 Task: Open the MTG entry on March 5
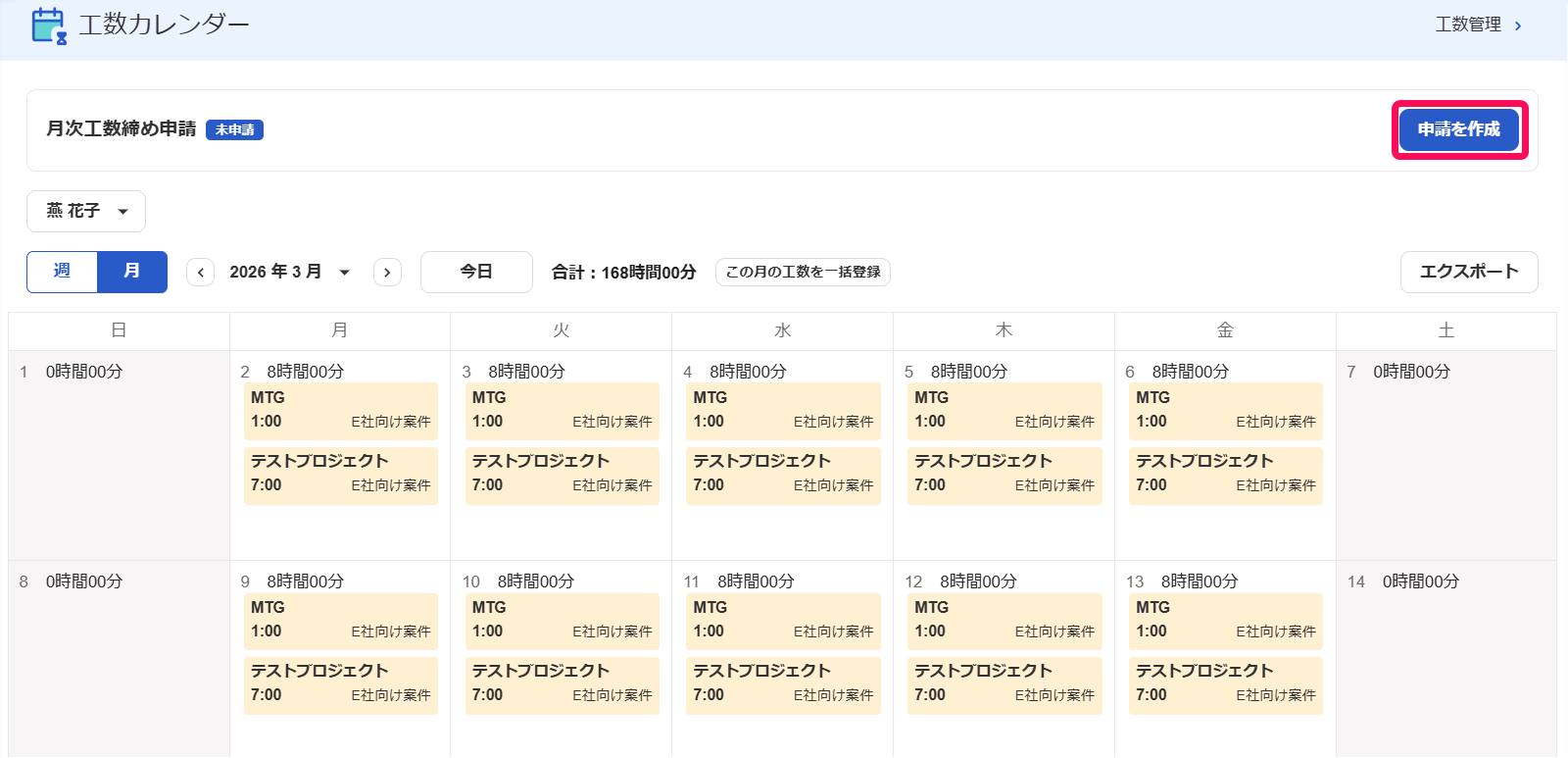(x=1004, y=410)
